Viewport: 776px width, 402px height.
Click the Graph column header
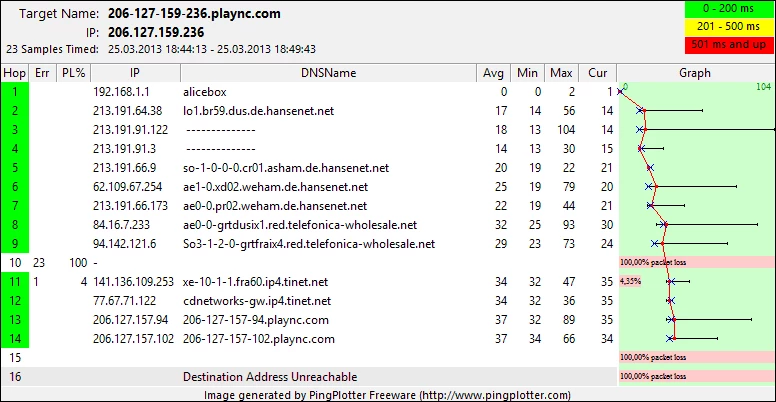pyautogui.click(x=695, y=73)
